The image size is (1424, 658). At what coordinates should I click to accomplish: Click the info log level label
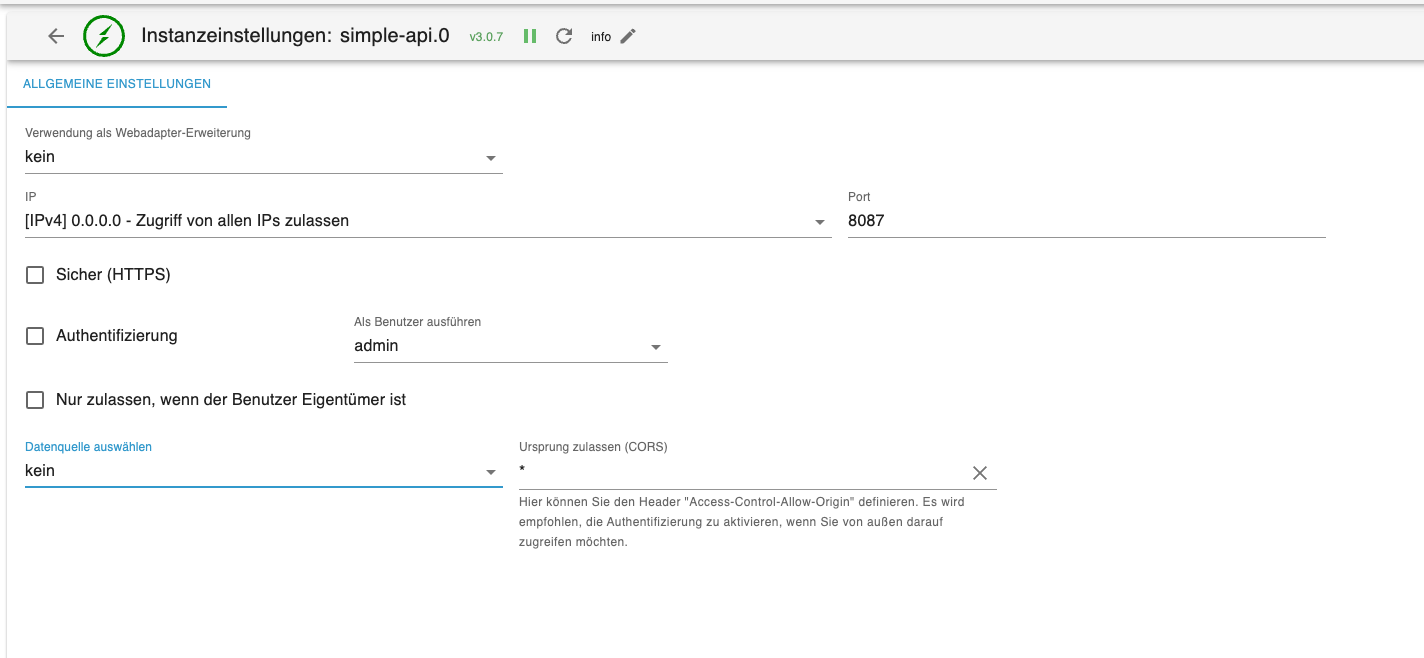(x=600, y=37)
